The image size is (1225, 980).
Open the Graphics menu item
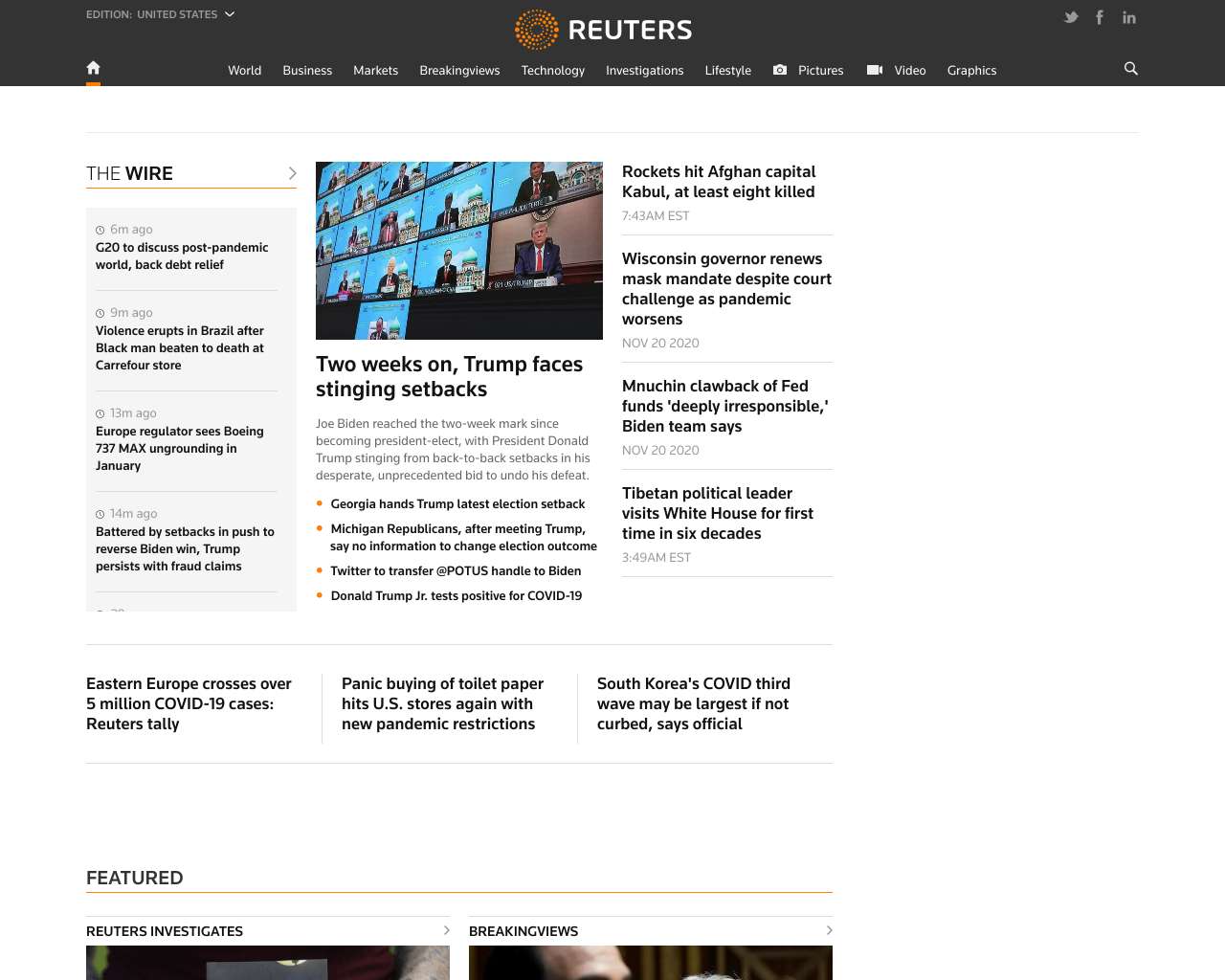(x=971, y=71)
